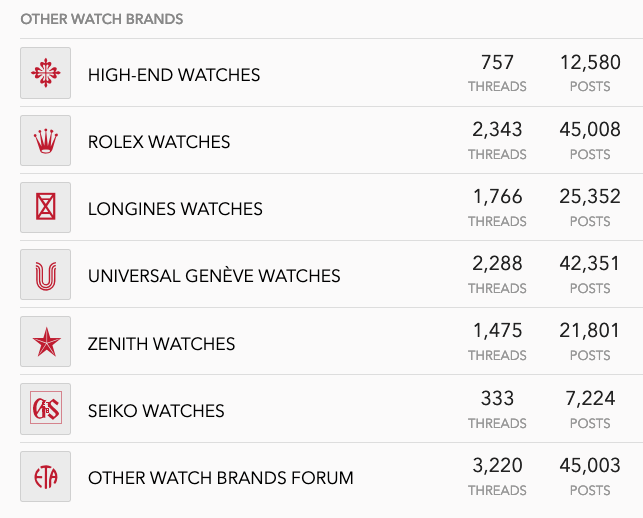Select the Seiko Watches forum
This screenshot has width=643, height=518.
pos(156,411)
